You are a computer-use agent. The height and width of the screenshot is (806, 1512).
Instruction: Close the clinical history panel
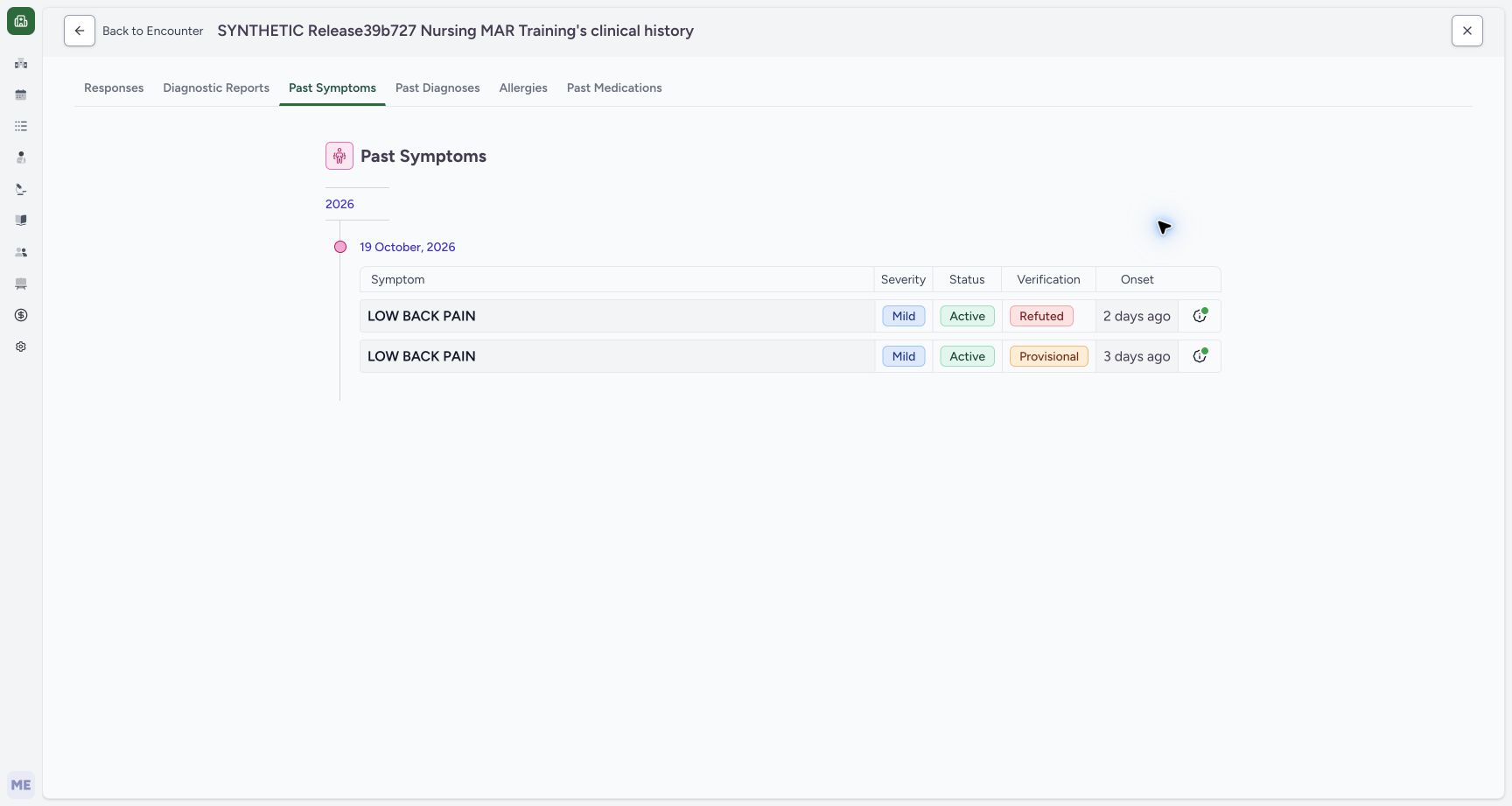pos(1467,31)
